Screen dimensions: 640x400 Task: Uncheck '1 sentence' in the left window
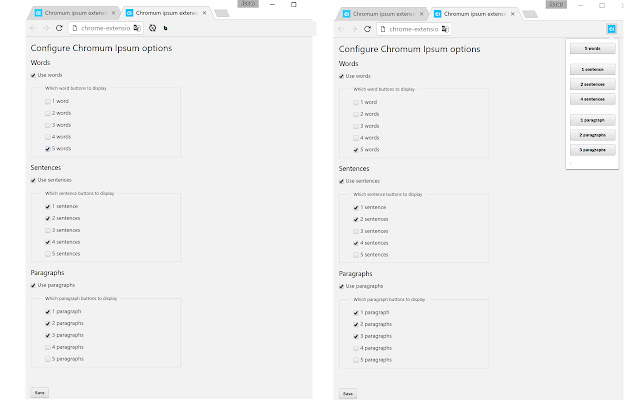[48, 207]
